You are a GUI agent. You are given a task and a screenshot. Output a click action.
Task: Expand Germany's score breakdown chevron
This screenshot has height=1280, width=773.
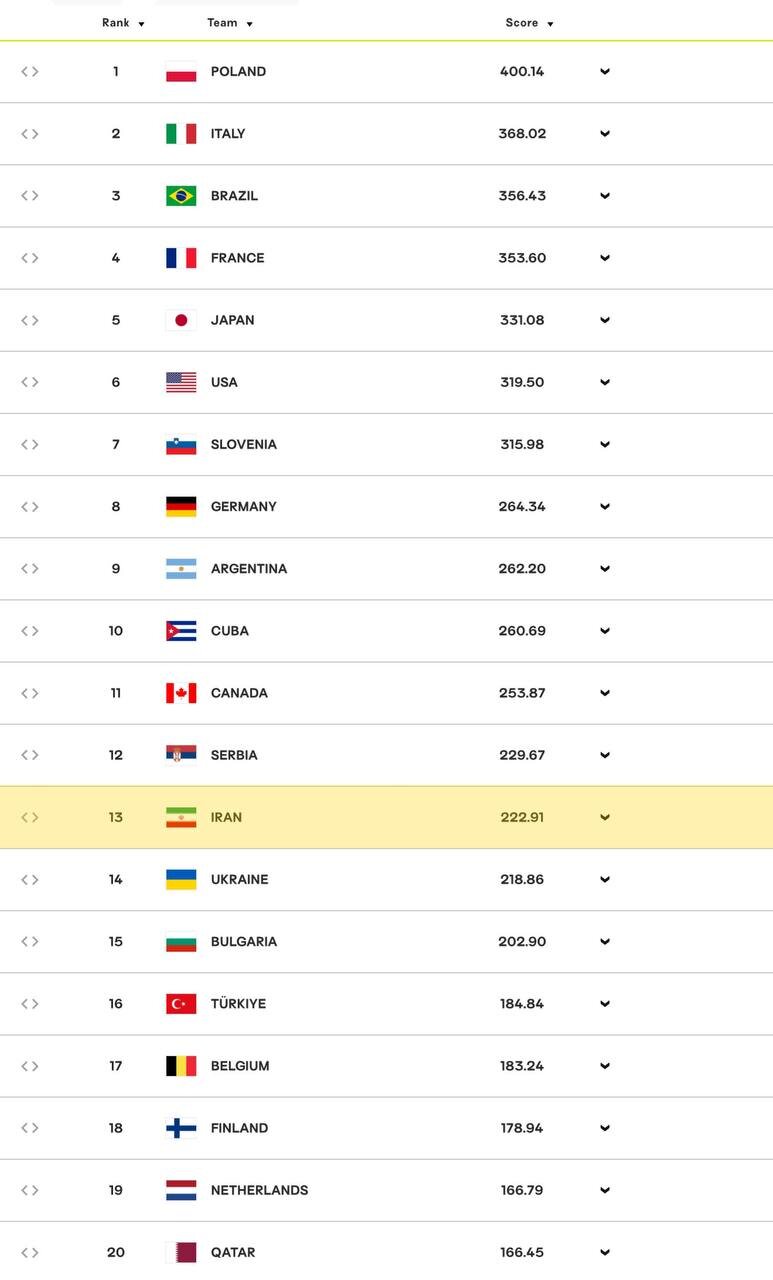[x=605, y=507]
